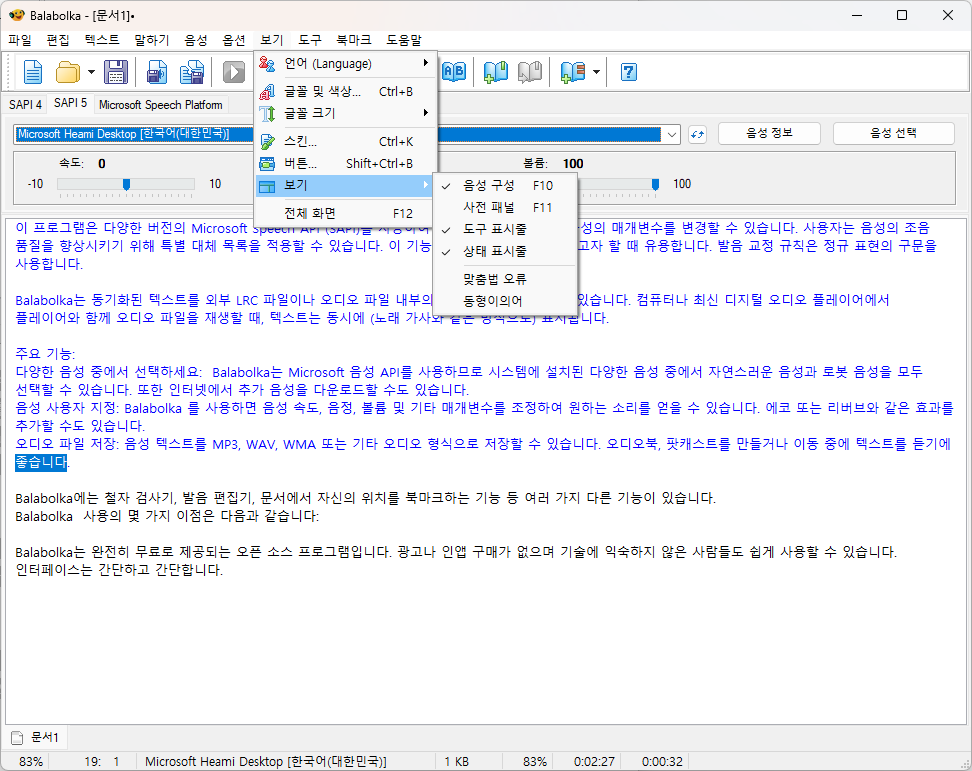Click the Help question mark icon
This screenshot has height=771, width=972.
[x=629, y=72]
